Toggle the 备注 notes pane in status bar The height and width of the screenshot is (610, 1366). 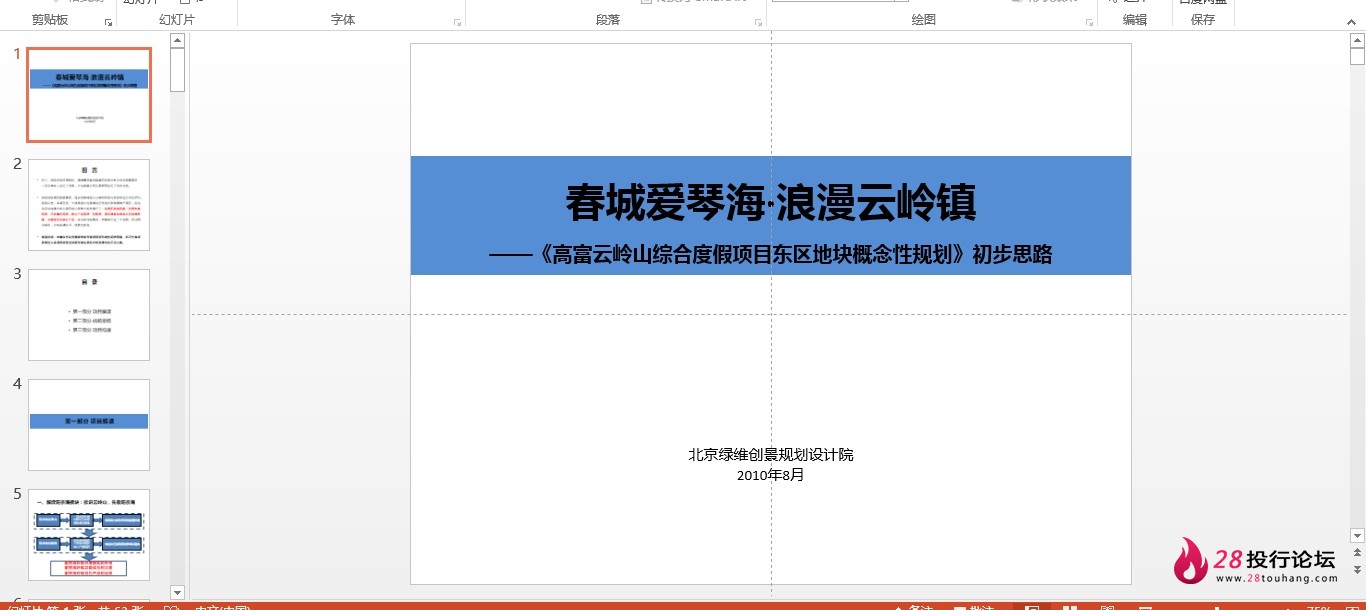click(x=913, y=606)
